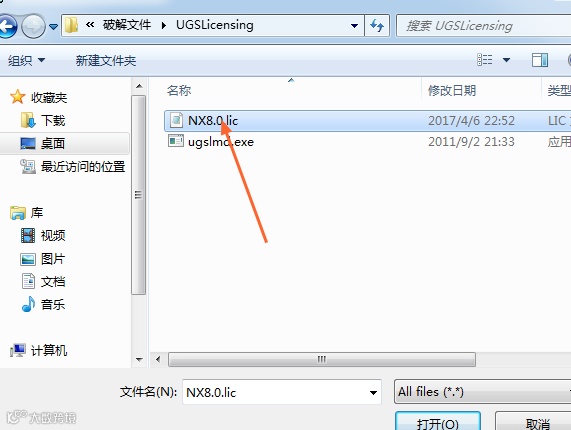The image size is (571, 430).
Task: Open Recent Places (最近访问的位置)
Action: tap(72, 167)
